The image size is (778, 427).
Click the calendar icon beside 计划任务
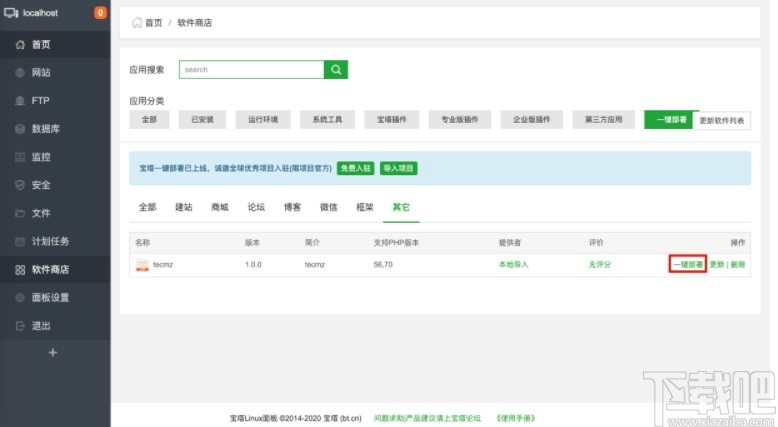click(20, 242)
